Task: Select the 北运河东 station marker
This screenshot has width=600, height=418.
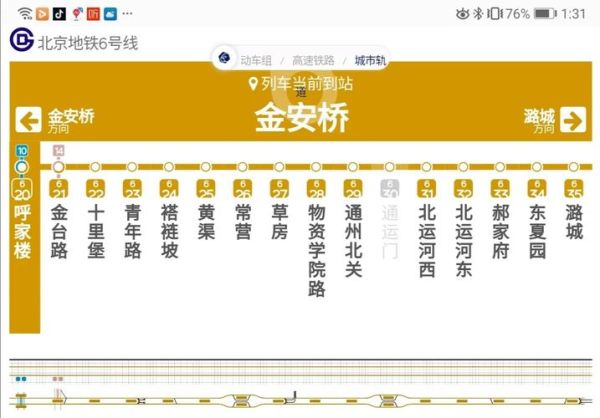Action: (x=463, y=167)
